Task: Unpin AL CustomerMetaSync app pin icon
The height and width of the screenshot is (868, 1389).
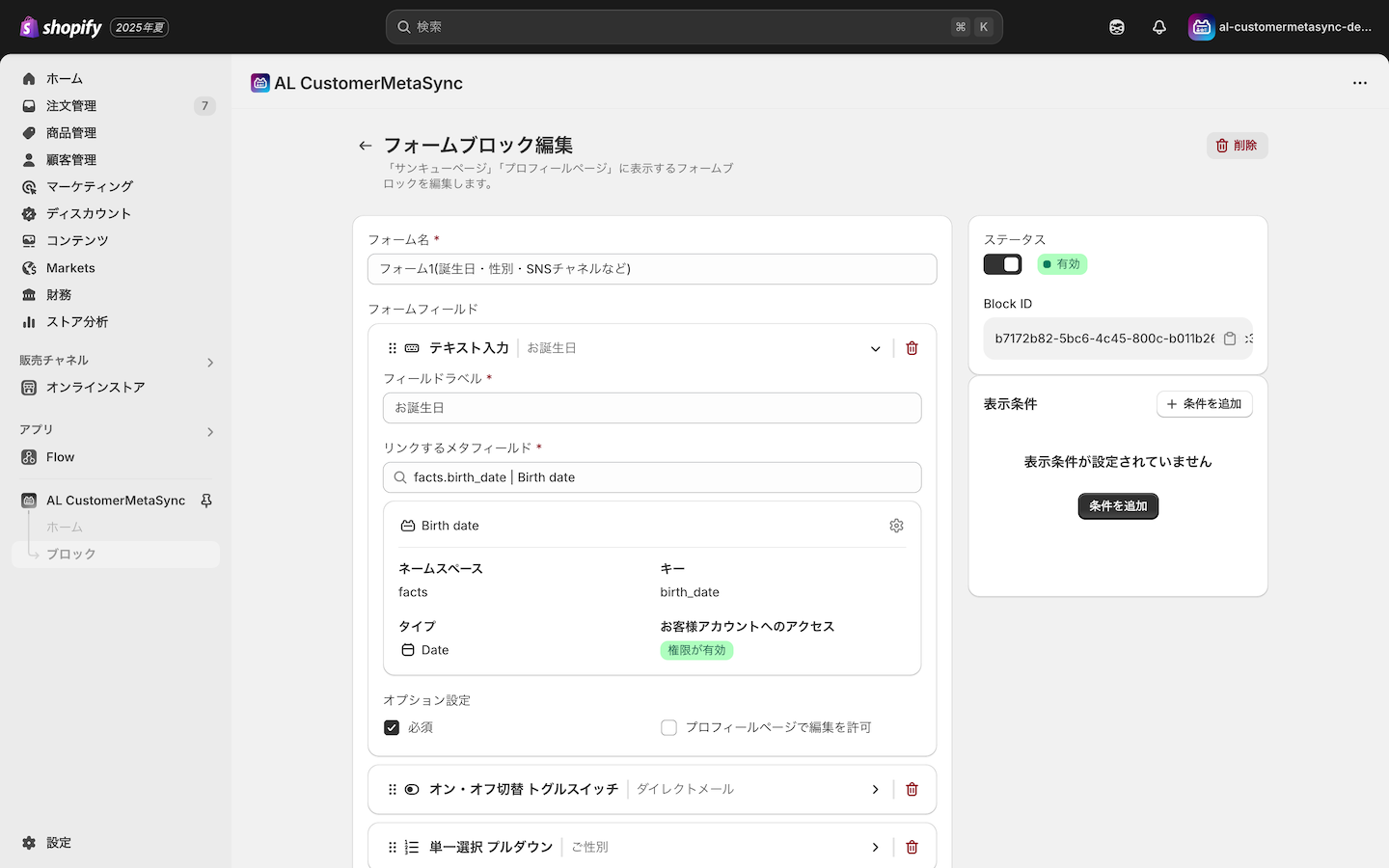Action: [206, 501]
